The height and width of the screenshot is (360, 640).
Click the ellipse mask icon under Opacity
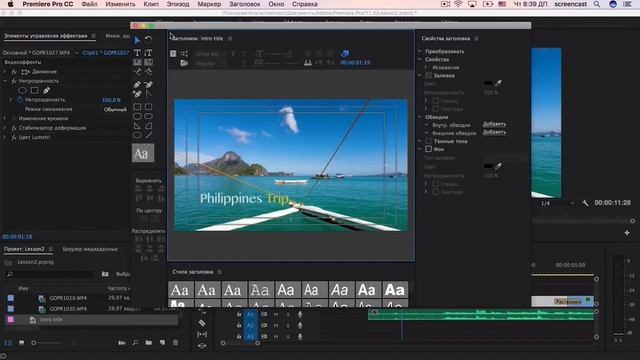coord(22,90)
